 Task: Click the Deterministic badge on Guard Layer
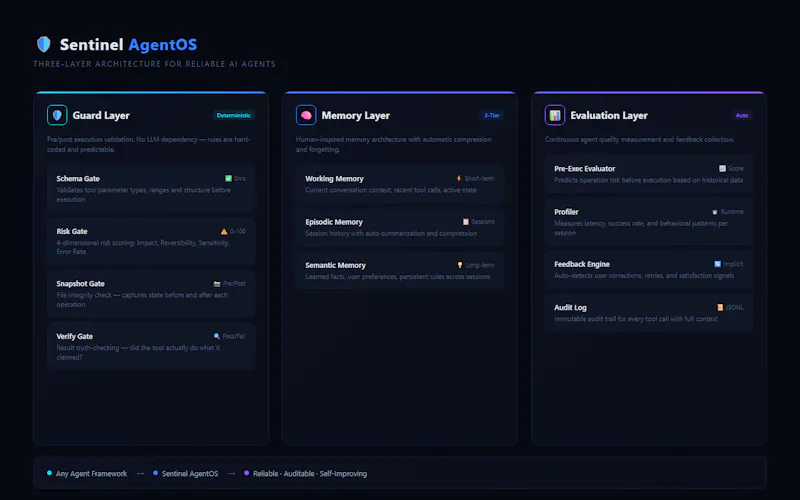(234, 115)
